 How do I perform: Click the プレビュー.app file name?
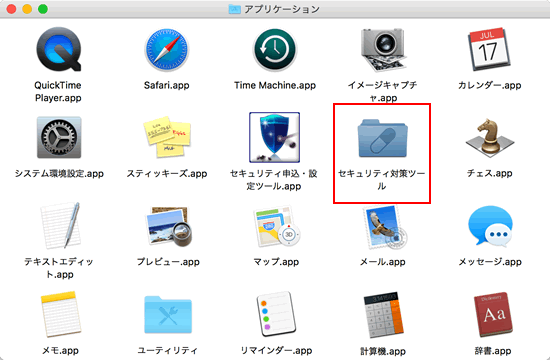pyautogui.click(x=168, y=262)
